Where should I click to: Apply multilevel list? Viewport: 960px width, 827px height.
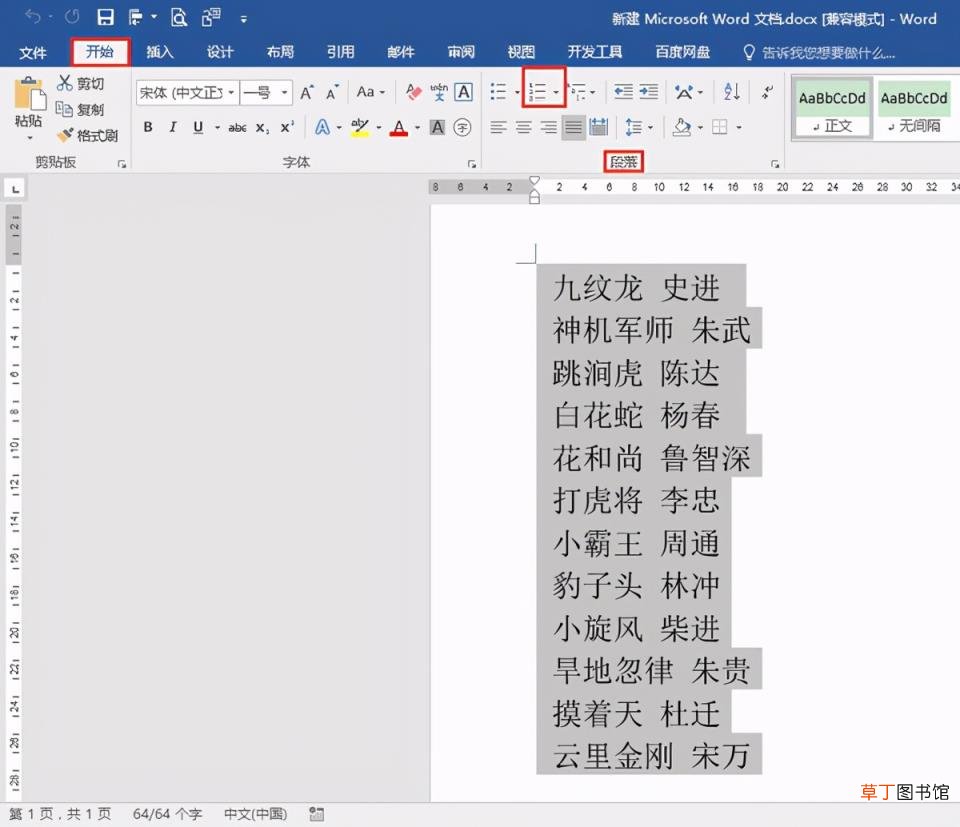coord(577,92)
